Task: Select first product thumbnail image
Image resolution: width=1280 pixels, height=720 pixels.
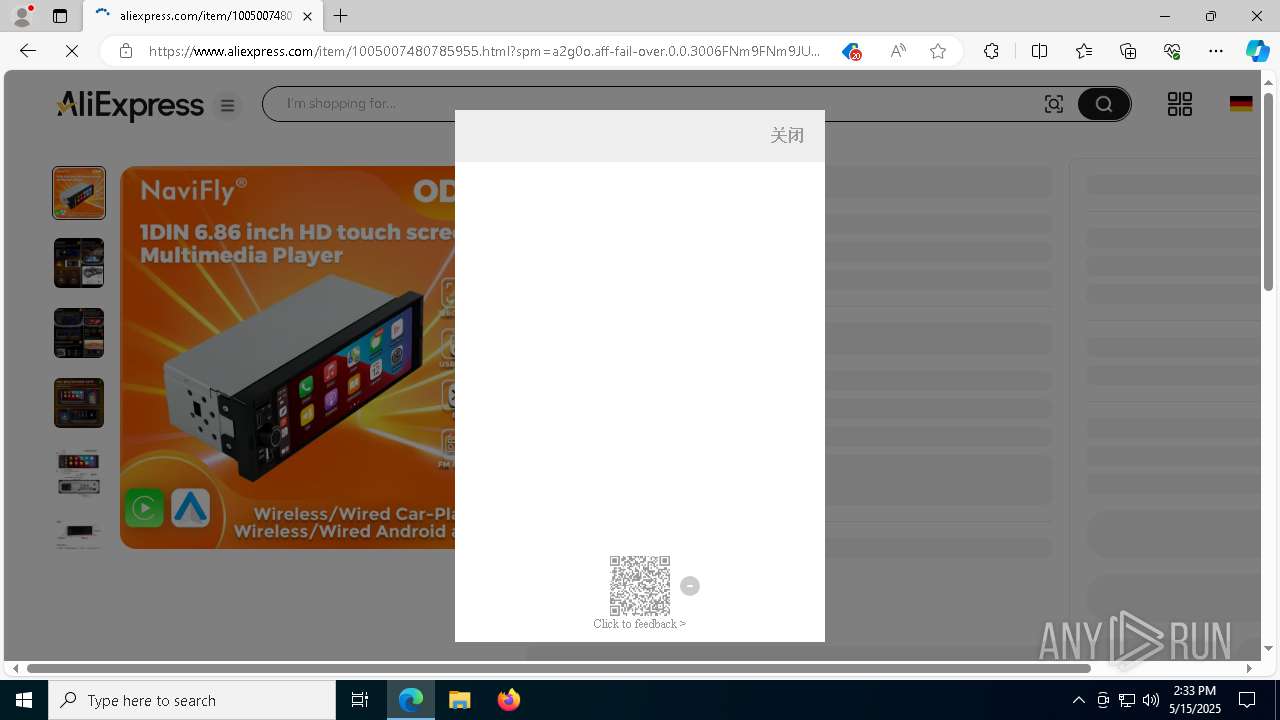Action: pos(79,193)
